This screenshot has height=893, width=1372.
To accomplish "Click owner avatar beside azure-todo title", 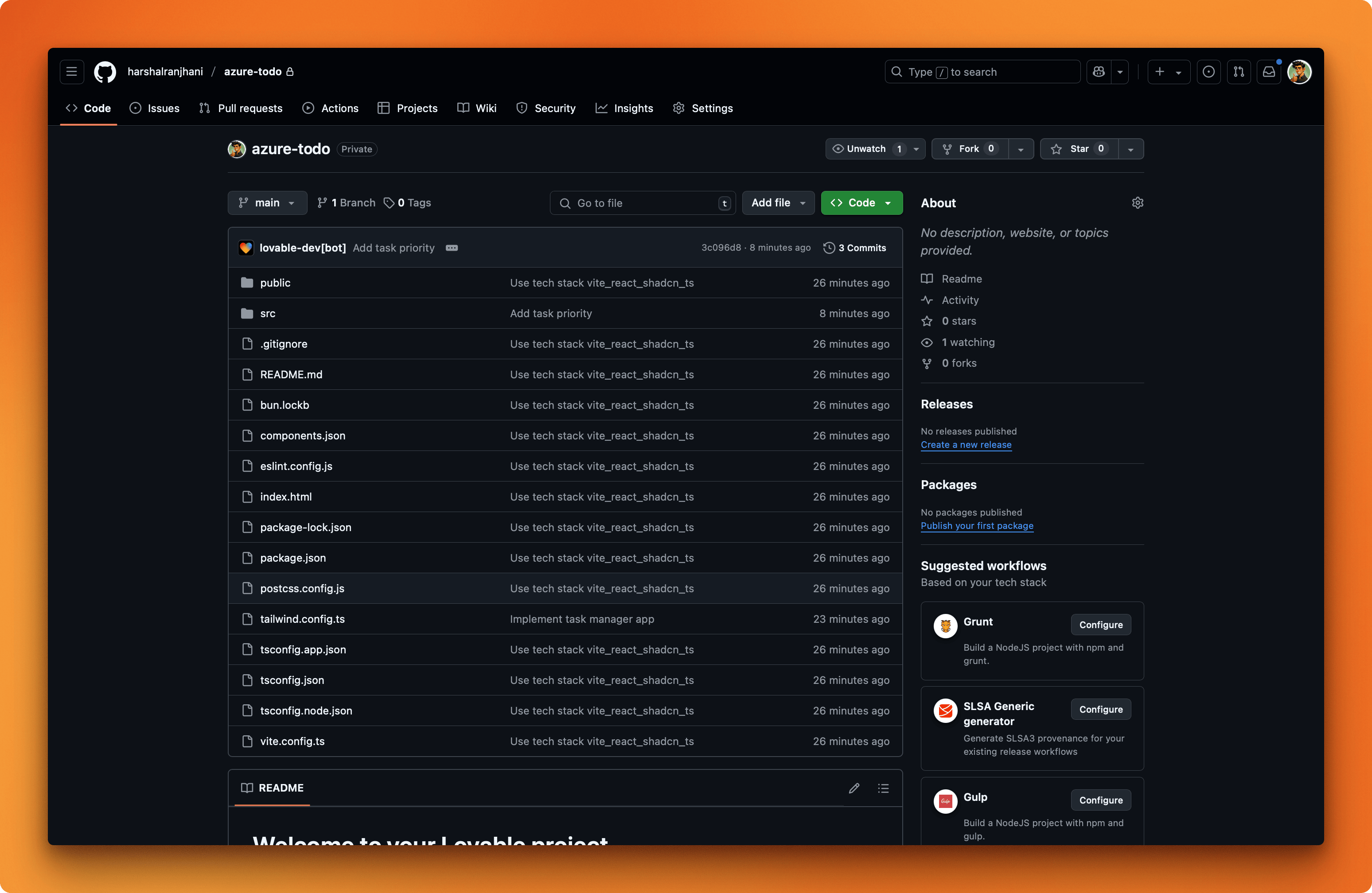I will [x=236, y=149].
